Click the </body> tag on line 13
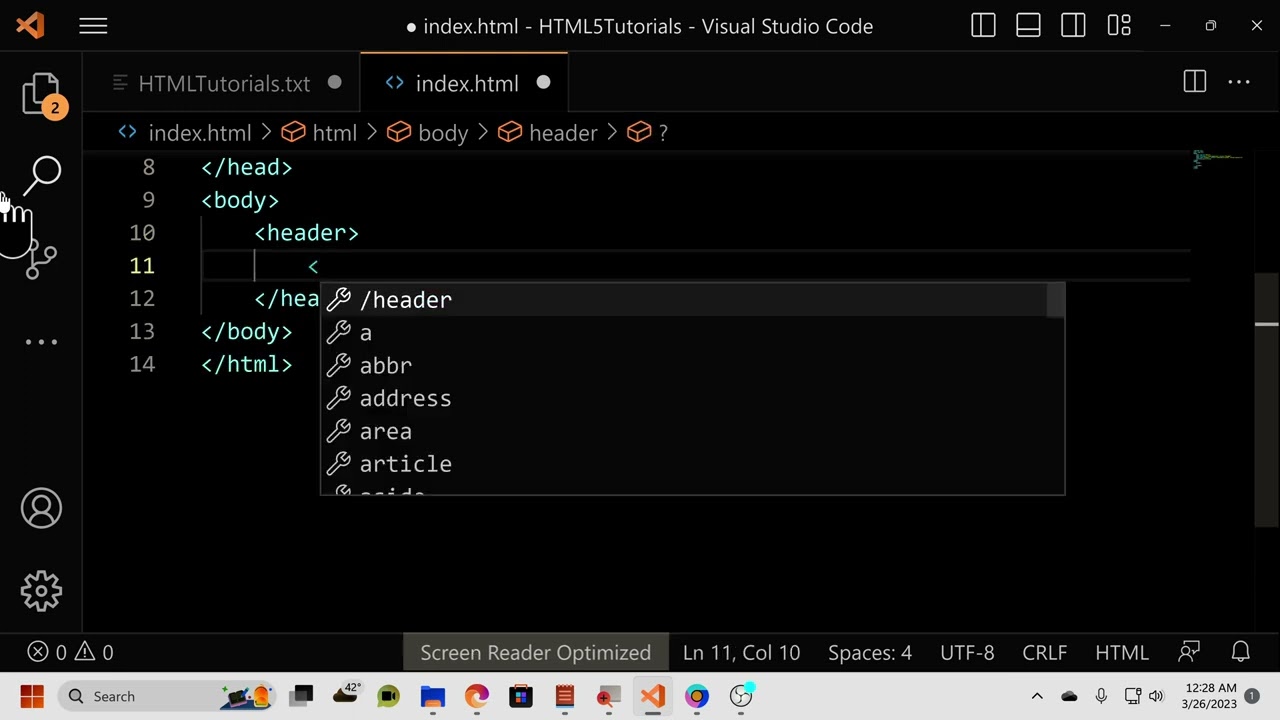 (247, 332)
